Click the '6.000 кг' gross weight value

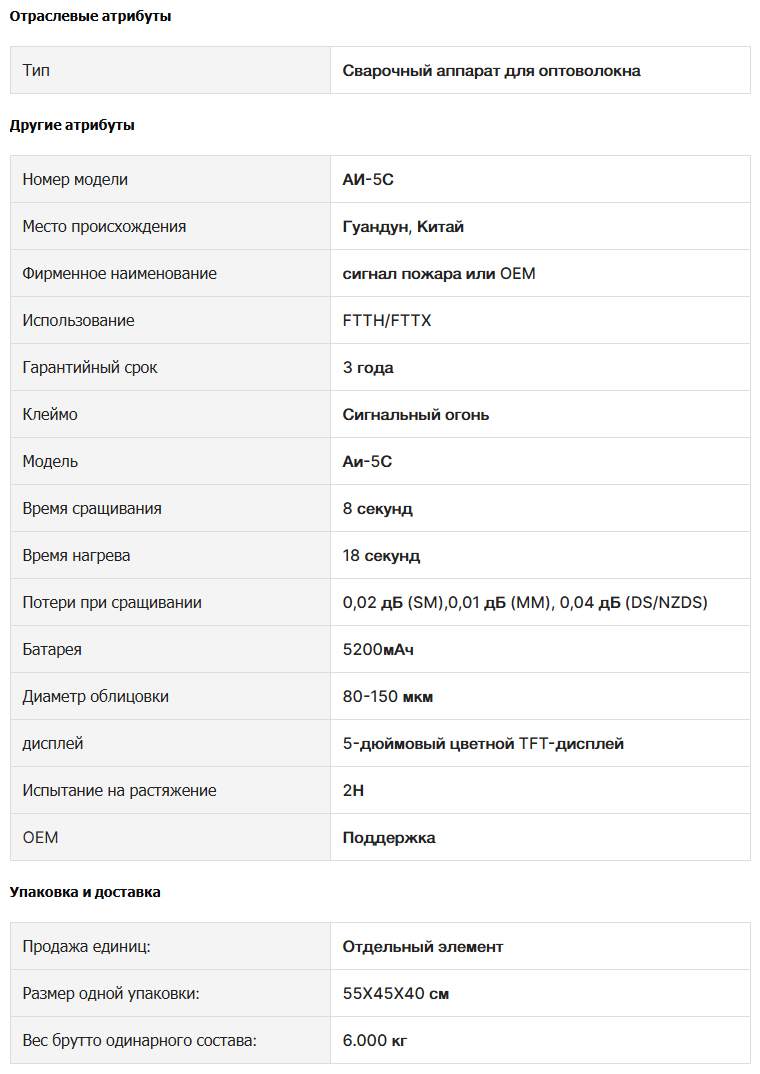375,1040
